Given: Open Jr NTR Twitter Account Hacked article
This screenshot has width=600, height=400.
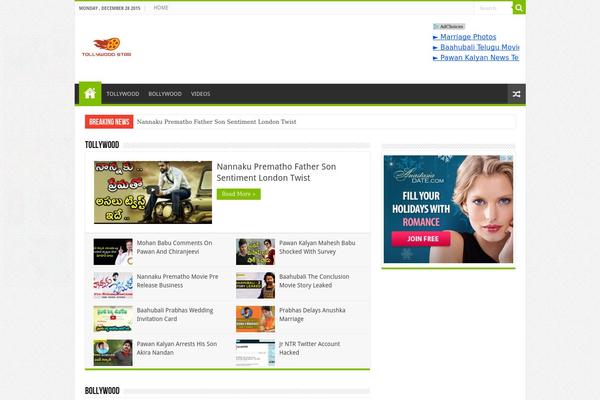Looking at the screenshot, I should click(x=310, y=348).
